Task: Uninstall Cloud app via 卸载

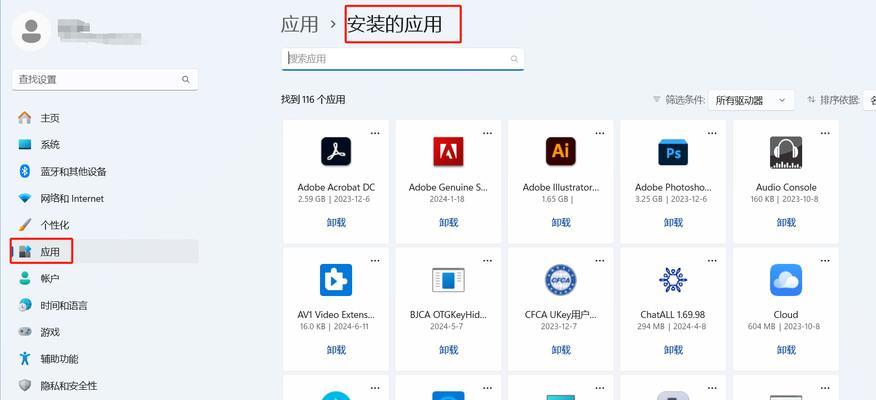Action: tap(785, 350)
